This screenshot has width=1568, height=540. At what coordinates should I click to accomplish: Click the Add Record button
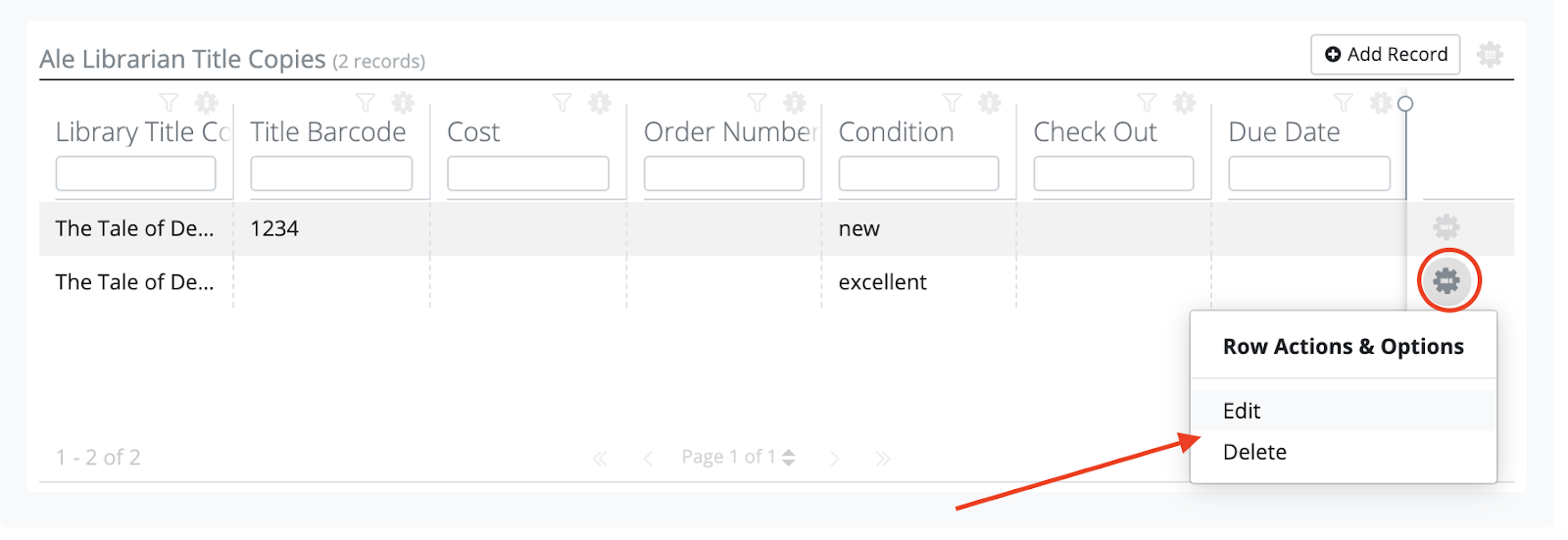(x=1386, y=54)
